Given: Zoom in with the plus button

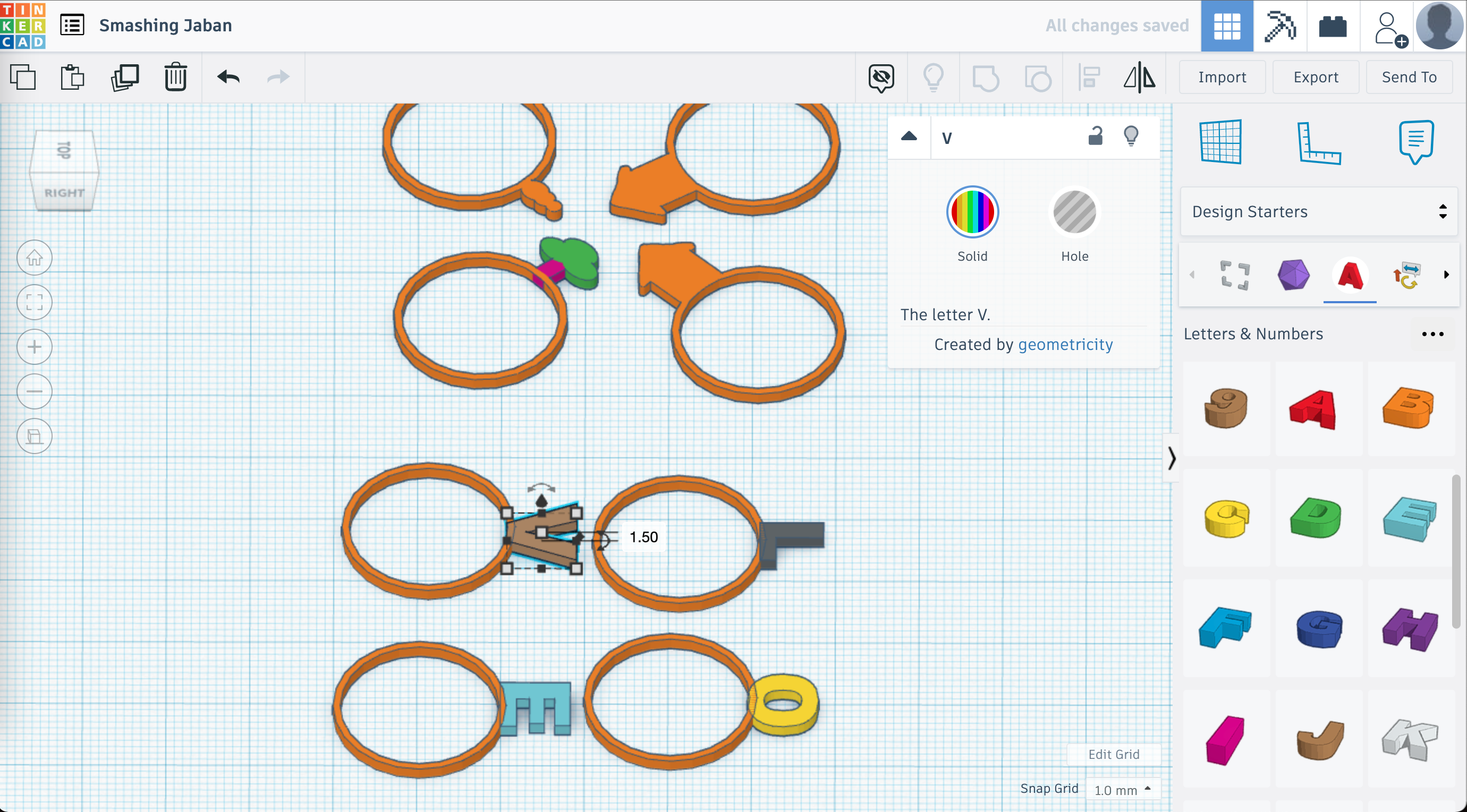Looking at the screenshot, I should [35, 347].
